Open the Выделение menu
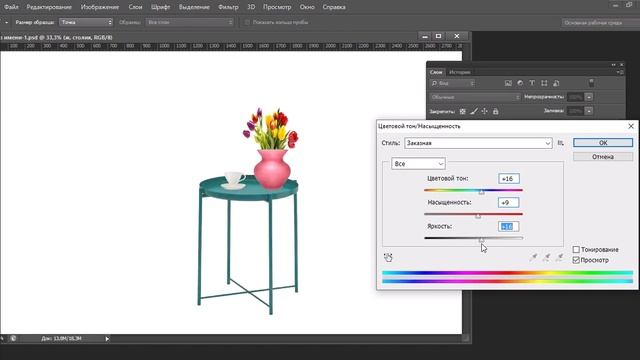The width and height of the screenshot is (640, 360). 194,7
